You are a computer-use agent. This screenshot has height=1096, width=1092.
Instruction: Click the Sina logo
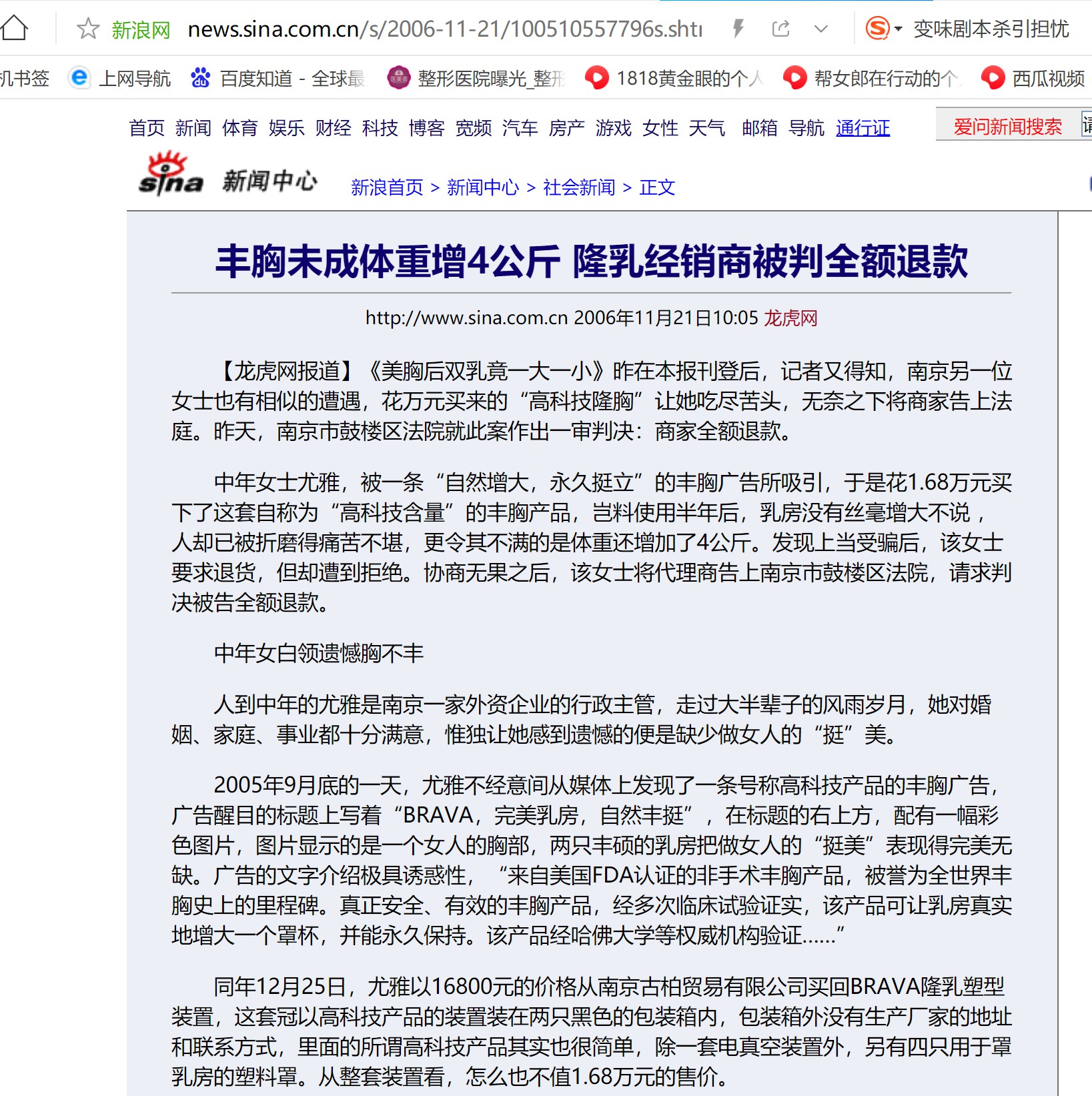coord(171,175)
